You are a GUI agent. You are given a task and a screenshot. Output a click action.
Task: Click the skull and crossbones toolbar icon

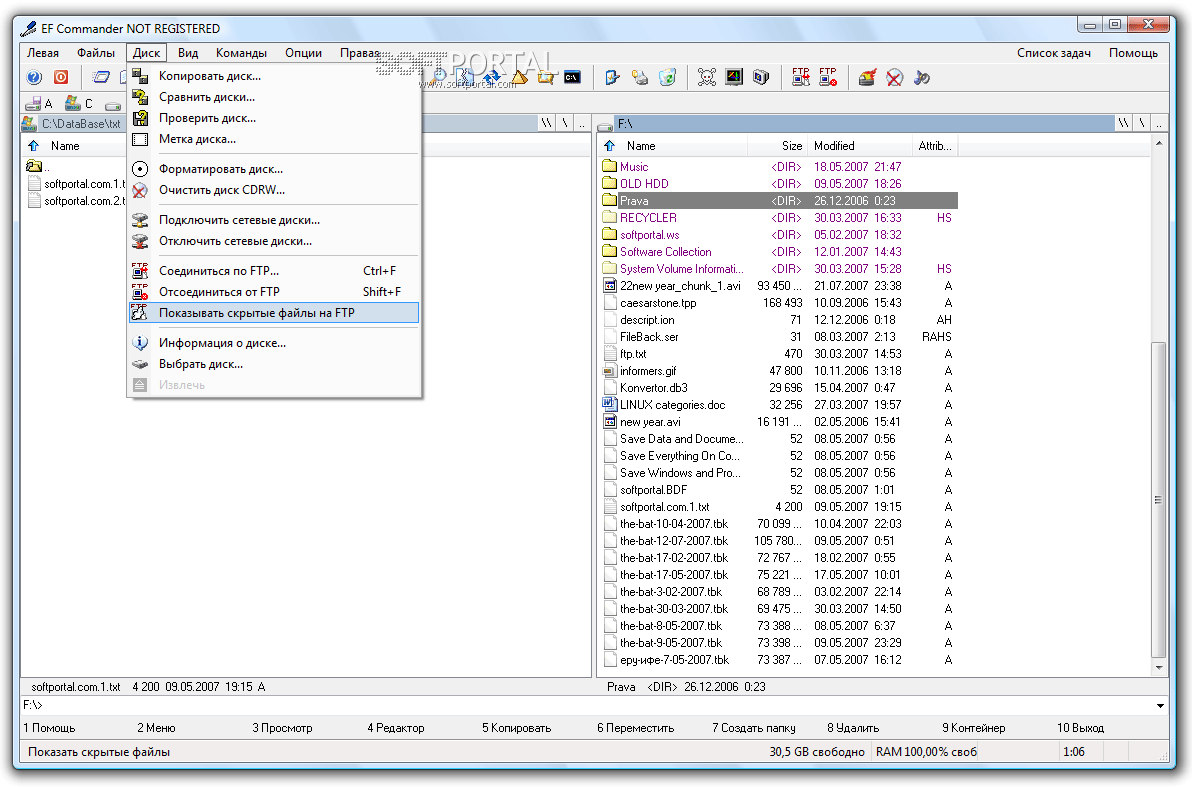point(706,77)
